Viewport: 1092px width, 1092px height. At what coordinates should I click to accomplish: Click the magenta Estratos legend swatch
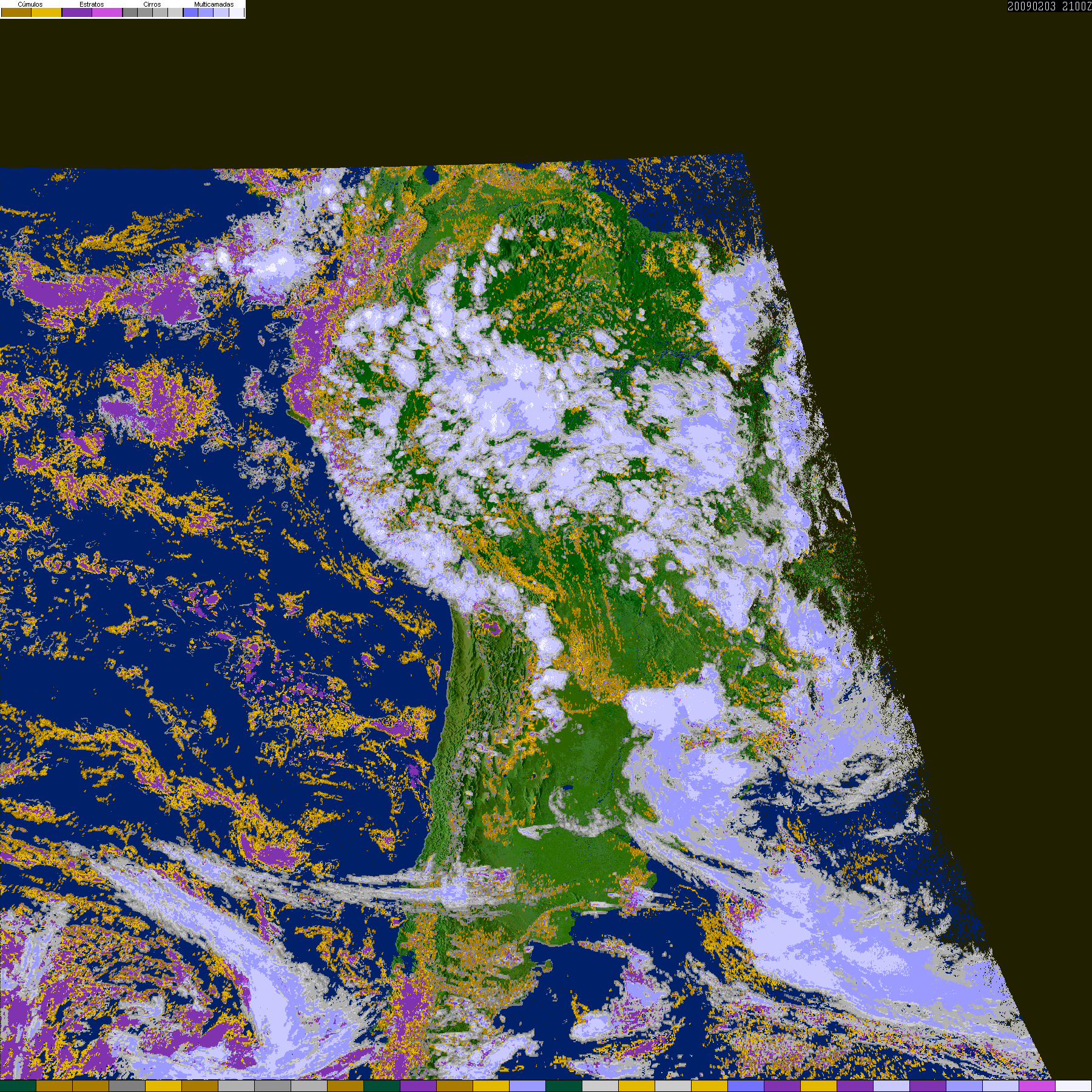[107, 12]
